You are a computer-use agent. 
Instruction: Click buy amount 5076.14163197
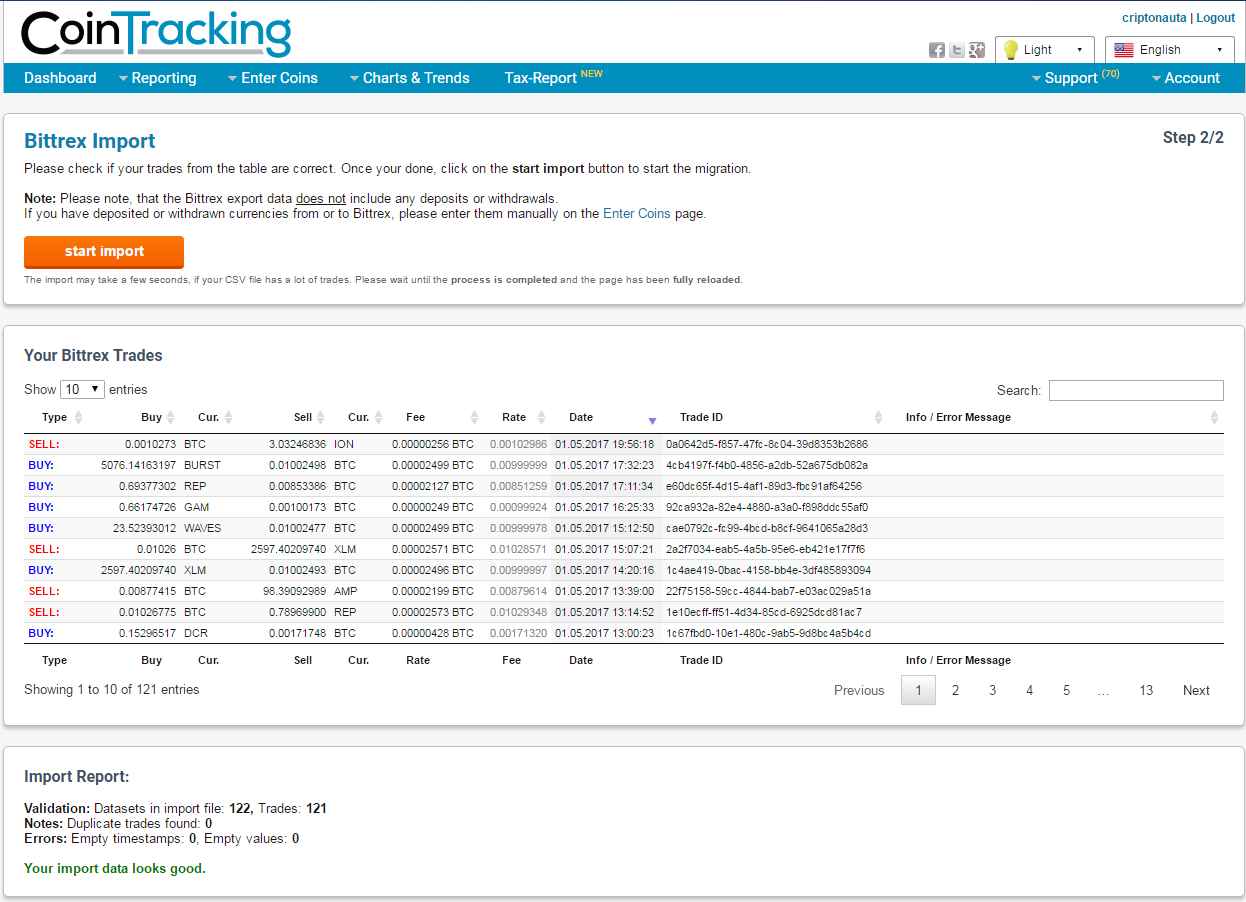(139, 465)
